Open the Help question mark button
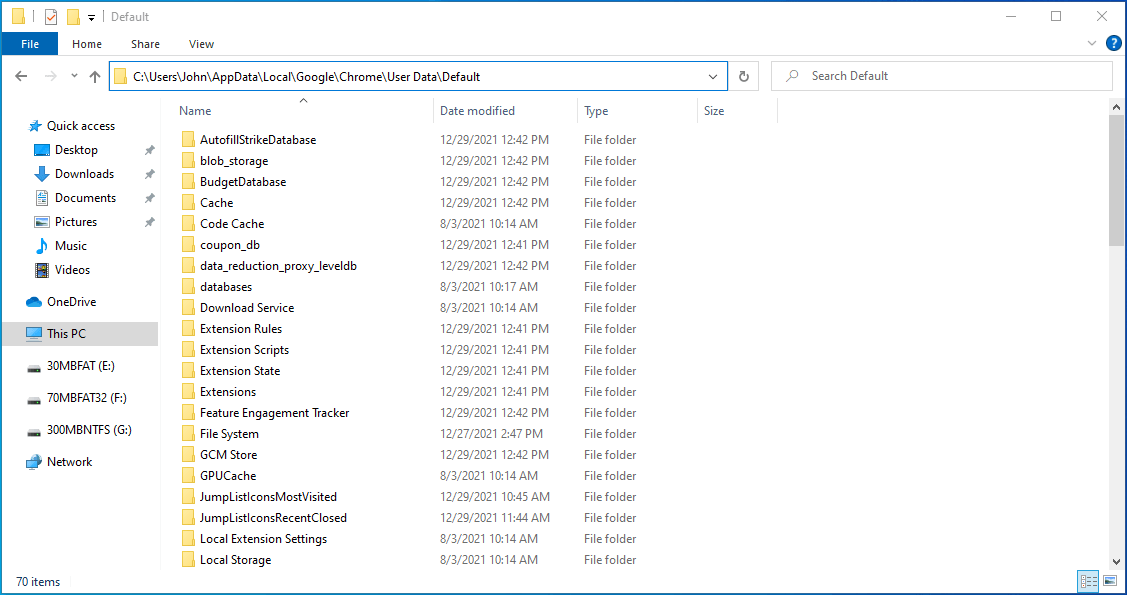The width and height of the screenshot is (1127, 595). (1114, 43)
